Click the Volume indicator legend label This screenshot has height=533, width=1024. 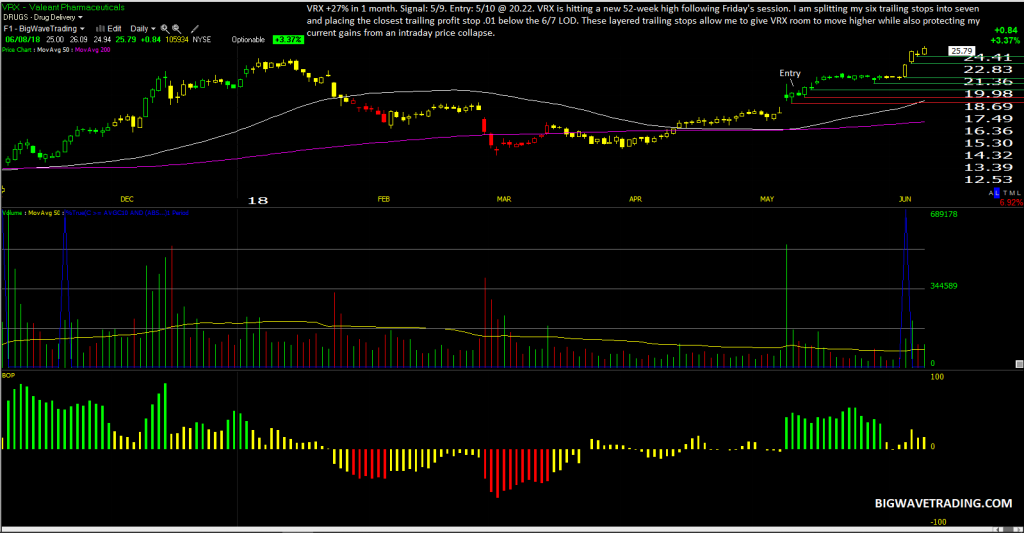click(12, 213)
